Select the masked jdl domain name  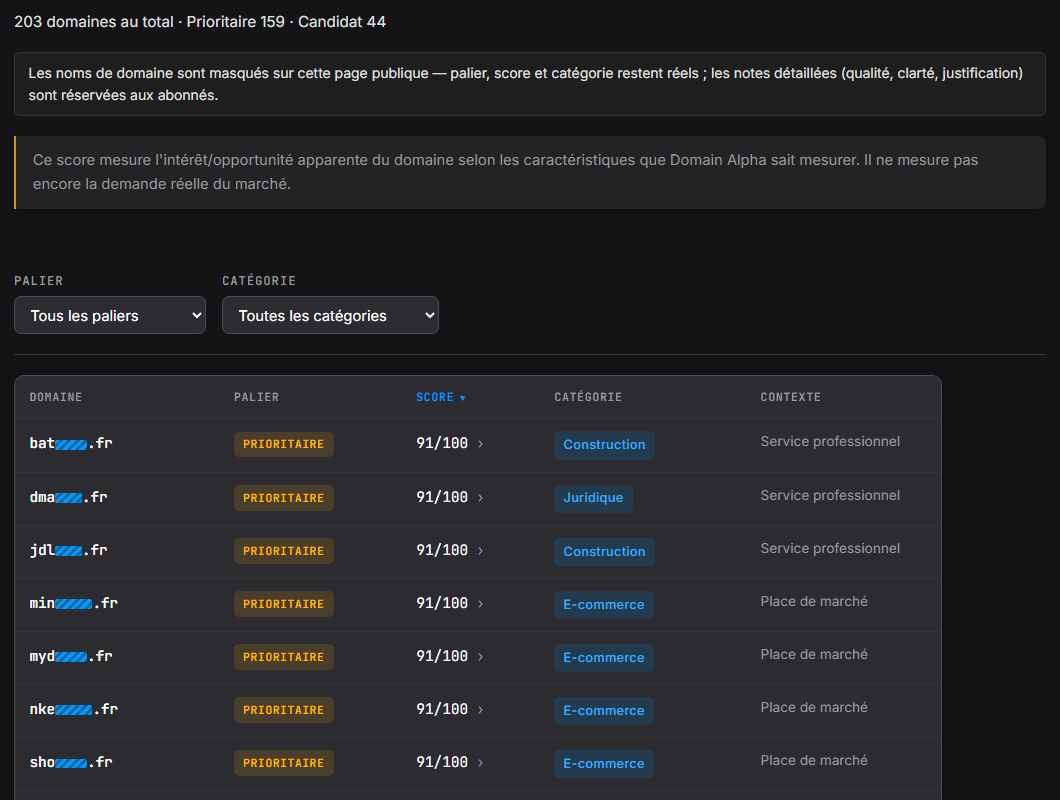click(x=68, y=550)
